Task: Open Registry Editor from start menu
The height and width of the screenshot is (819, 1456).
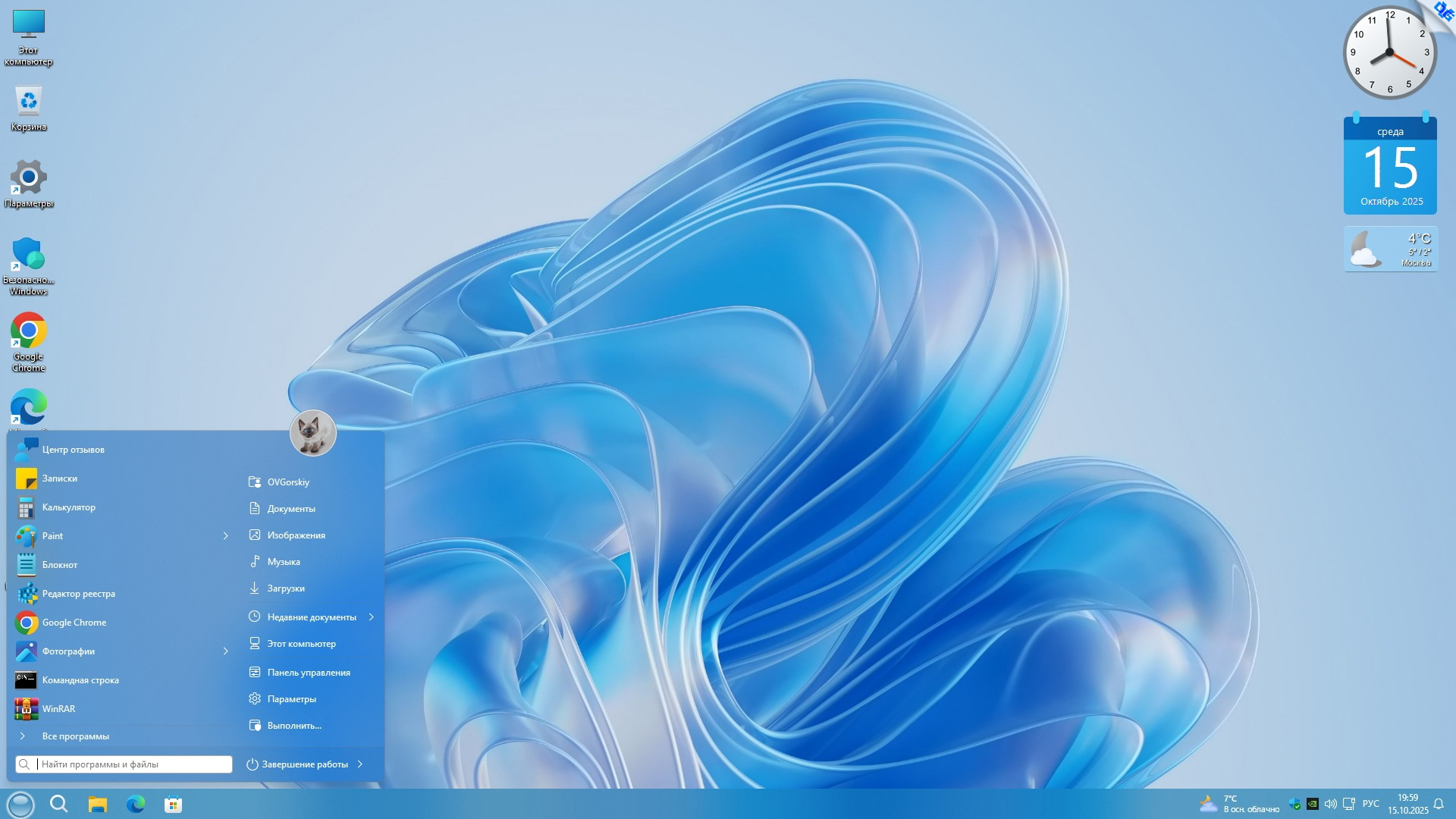Action: (x=78, y=594)
